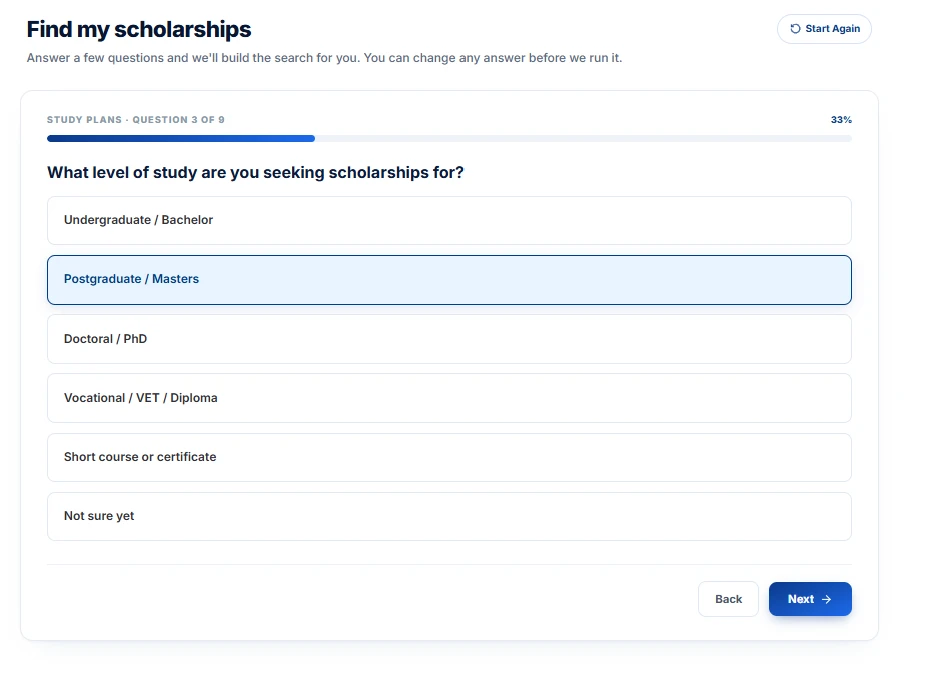Image resolution: width=925 pixels, height=682 pixels.
Task: Click the divider line above Back button
Action: point(449,565)
